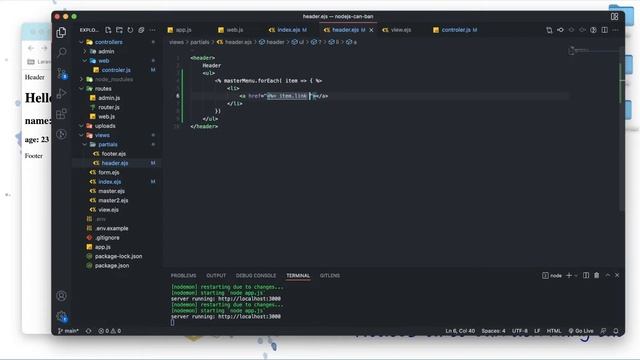The image size is (640, 360).
Task: Click Go Live in status bar
Action: pyautogui.click(x=581, y=331)
